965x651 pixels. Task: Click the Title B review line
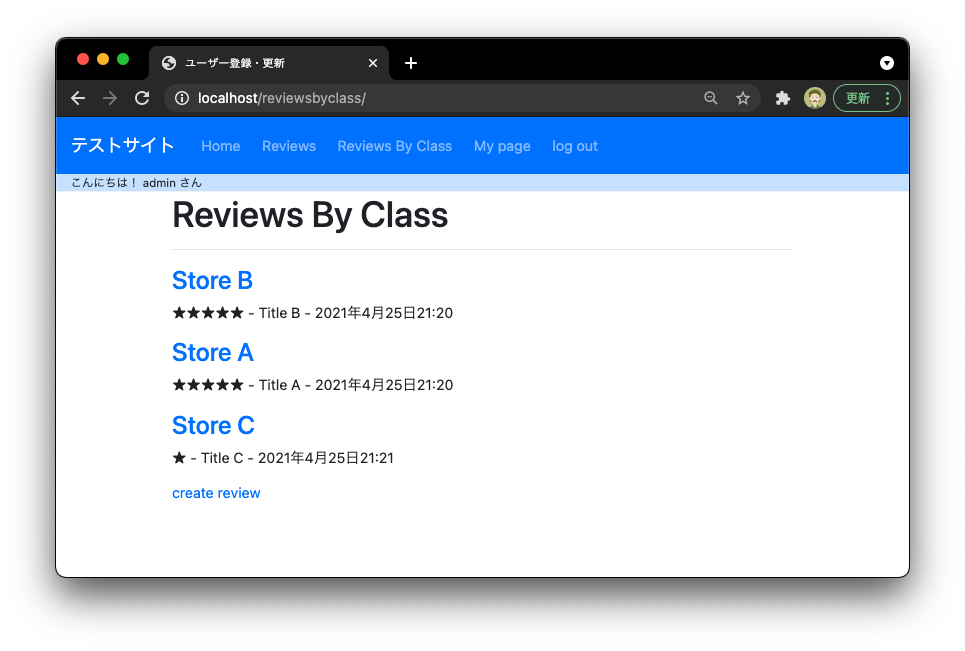tap(313, 313)
